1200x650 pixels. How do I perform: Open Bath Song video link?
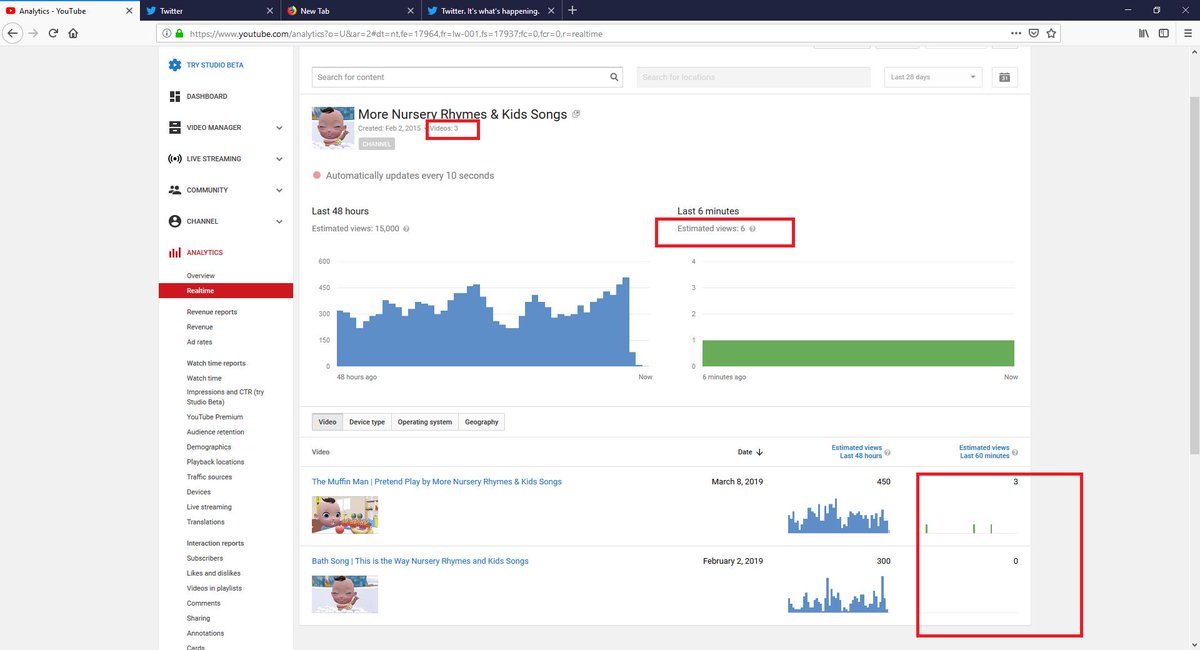420,561
